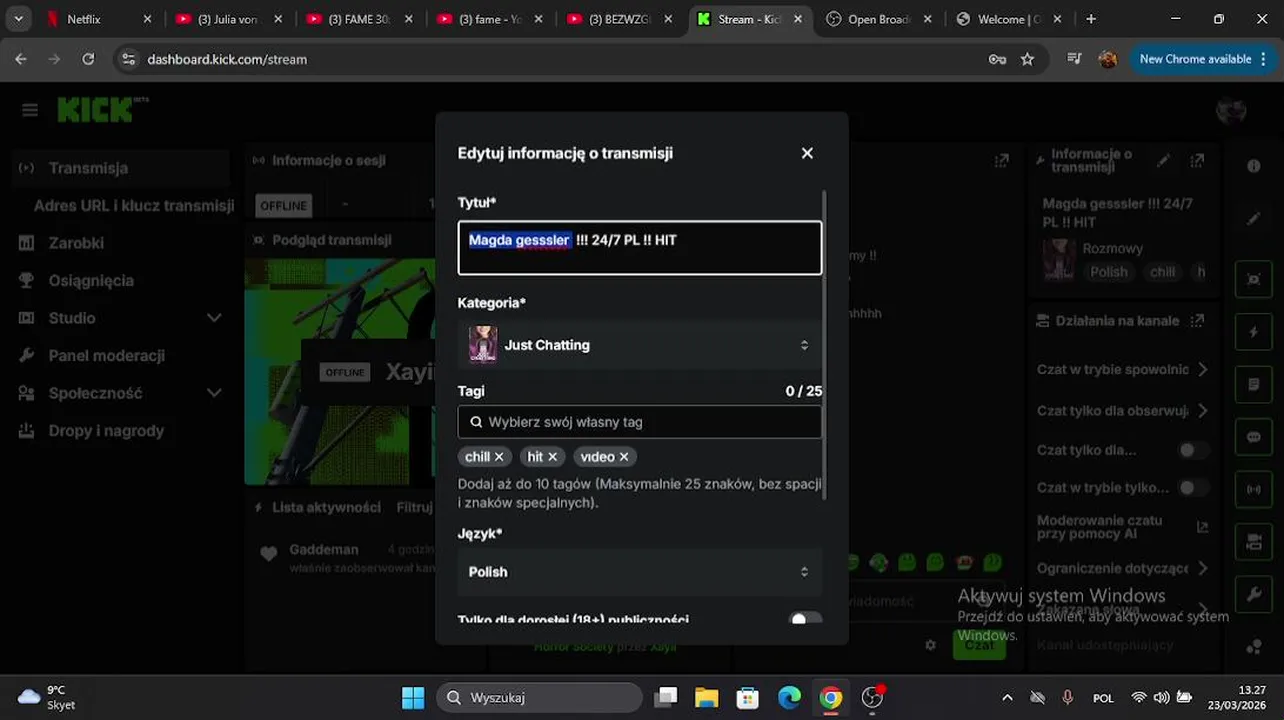Screen dimensions: 1284x720
Task: Click the stream preview thumbnail
Action: click(340, 372)
